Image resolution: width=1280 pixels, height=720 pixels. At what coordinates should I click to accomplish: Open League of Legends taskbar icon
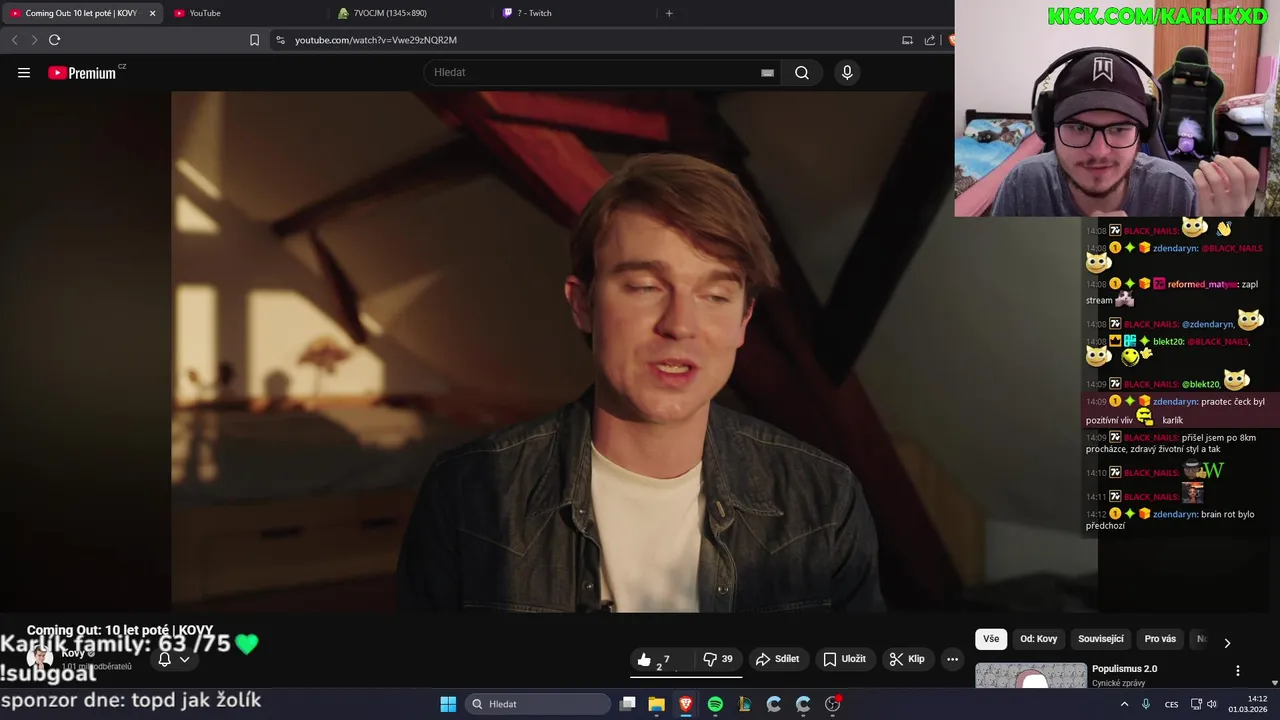click(744, 704)
